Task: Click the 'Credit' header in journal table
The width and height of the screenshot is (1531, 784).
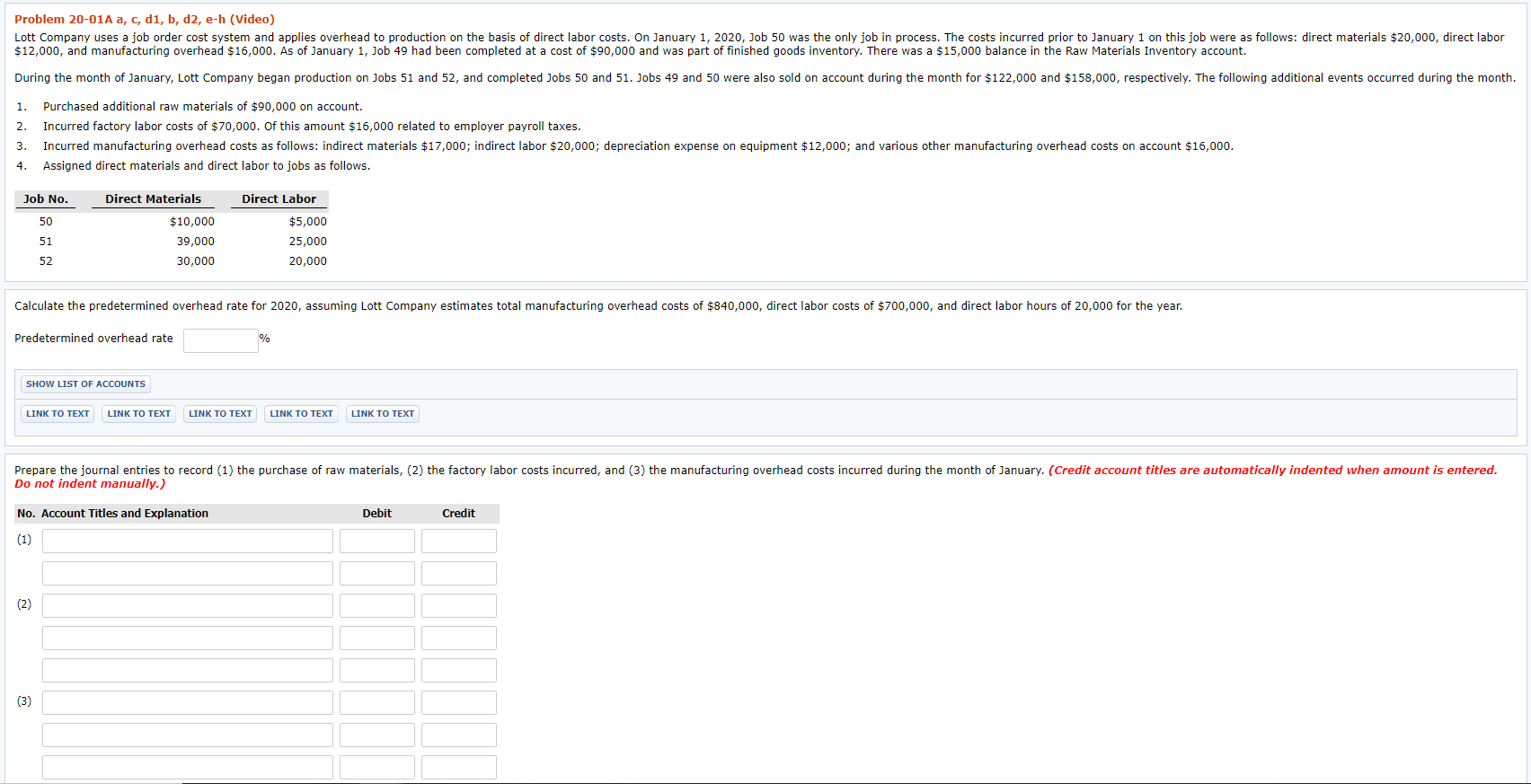Action: 459,514
